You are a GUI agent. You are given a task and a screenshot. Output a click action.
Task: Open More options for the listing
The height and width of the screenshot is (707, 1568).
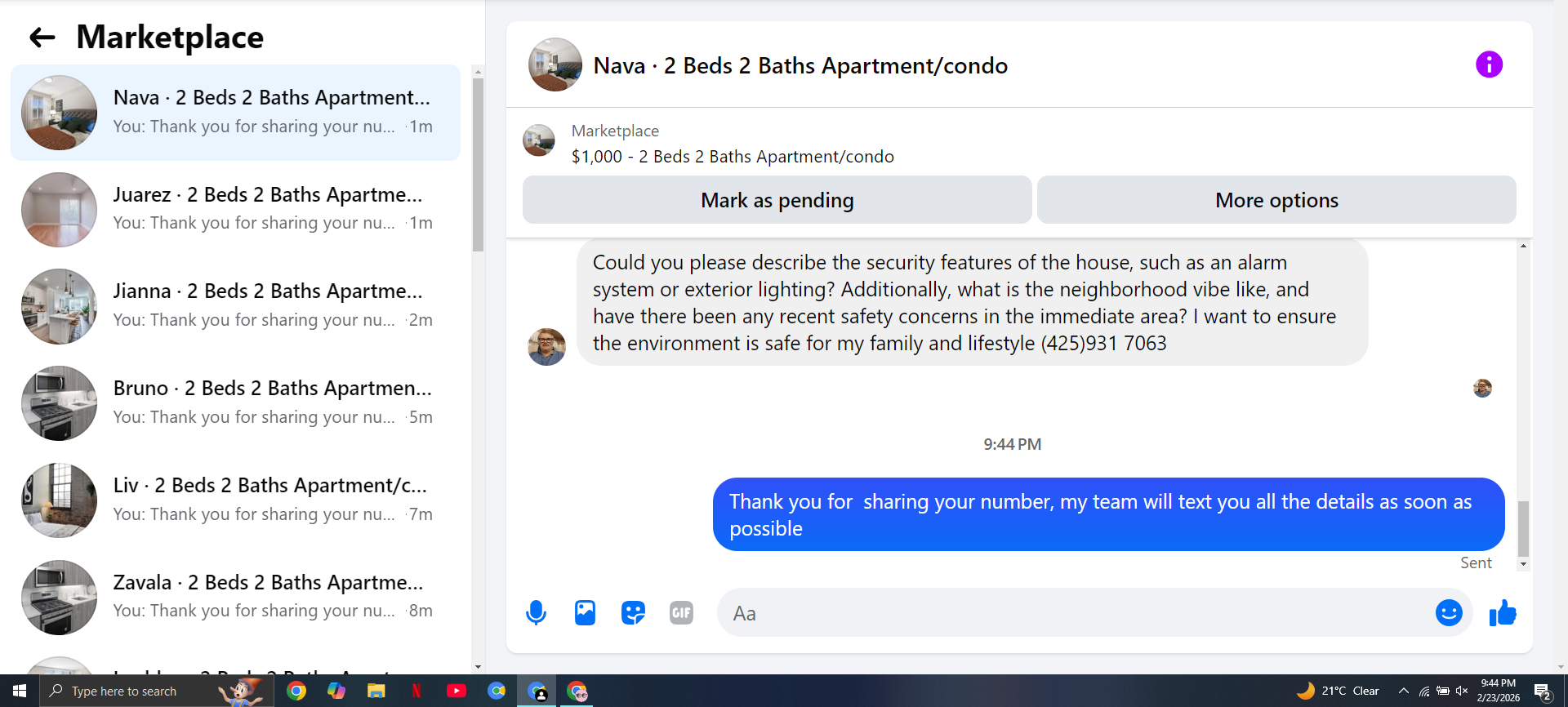pos(1276,200)
